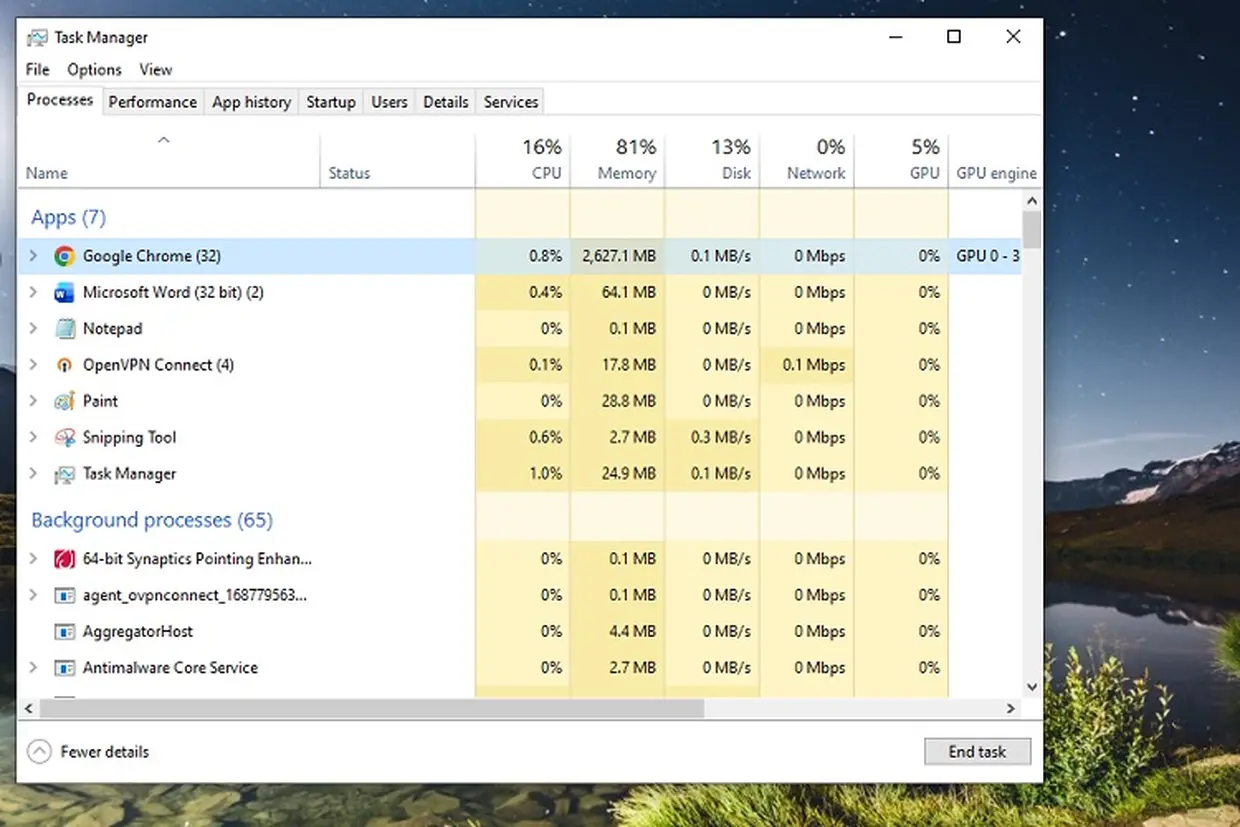Click the Task Manager row icon

(x=65, y=474)
